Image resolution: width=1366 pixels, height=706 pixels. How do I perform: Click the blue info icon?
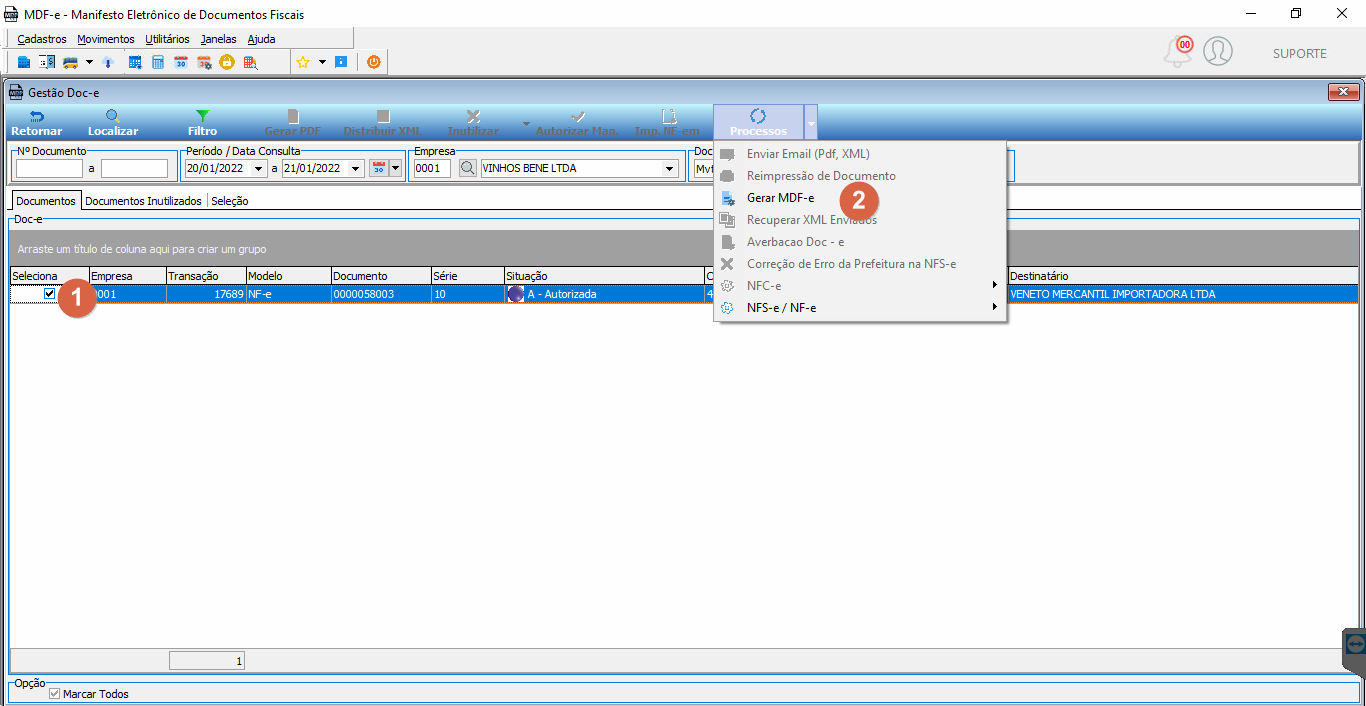pyautogui.click(x=341, y=62)
